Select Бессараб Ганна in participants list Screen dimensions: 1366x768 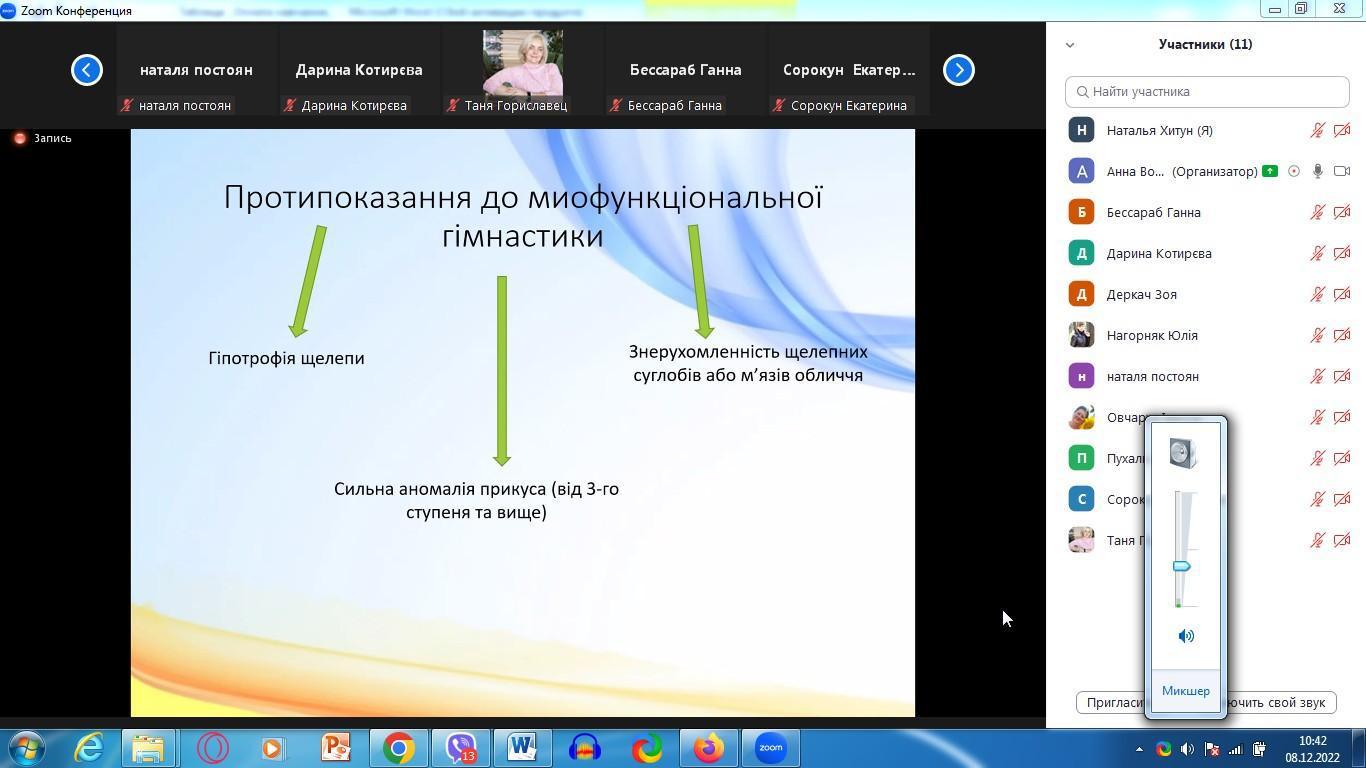coord(1153,212)
